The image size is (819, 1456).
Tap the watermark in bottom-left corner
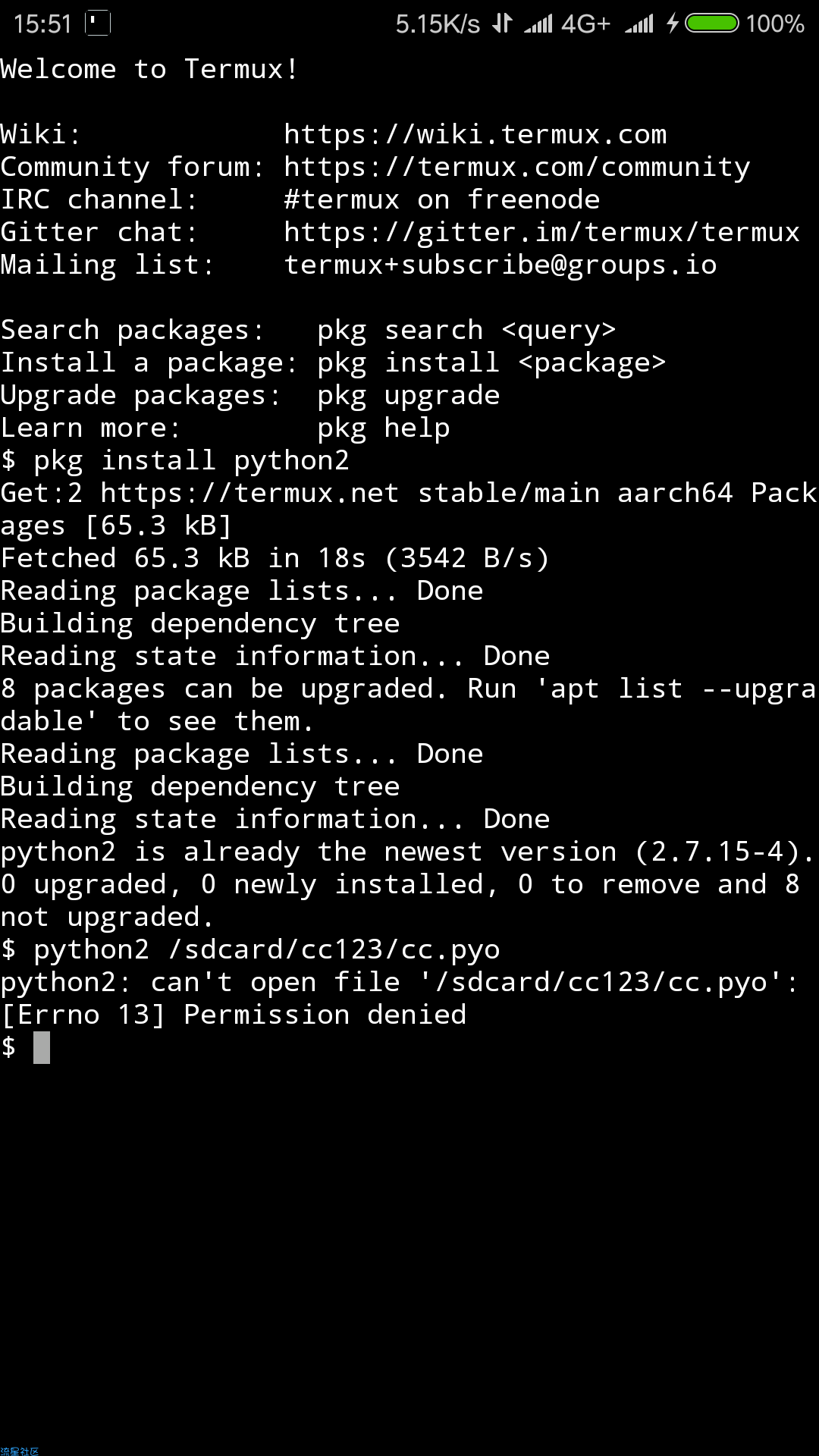tap(20, 1450)
